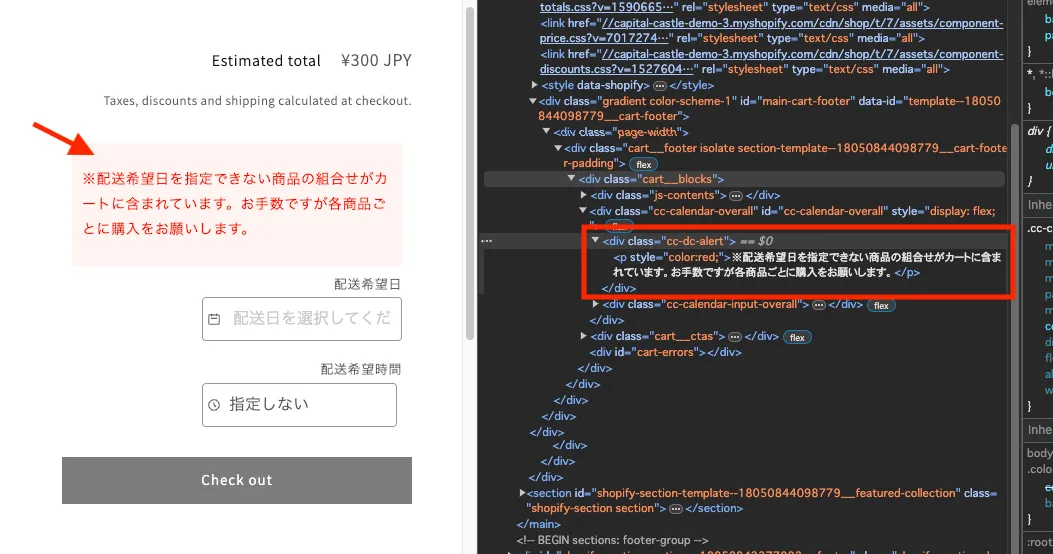Screen dimensions: 1053x554
Task: Click the flex badge beside cart__footer div
Action: point(643,164)
